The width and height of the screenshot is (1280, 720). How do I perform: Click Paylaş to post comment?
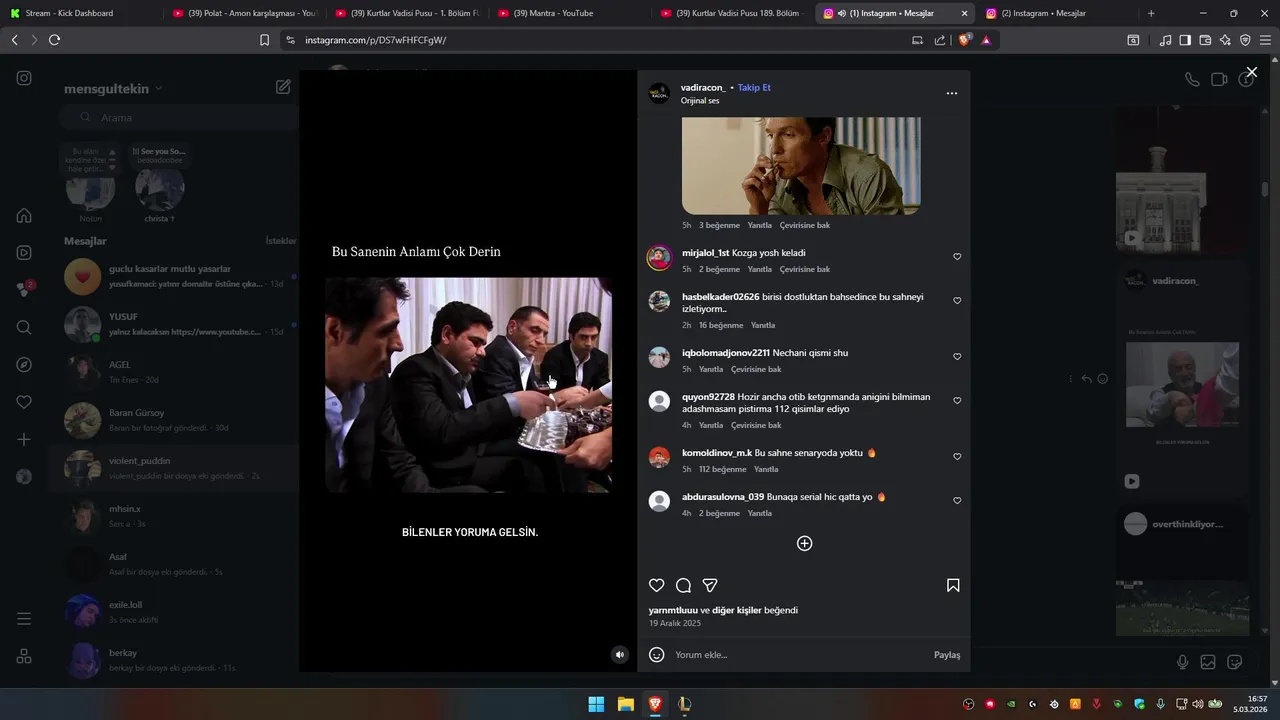(x=947, y=655)
